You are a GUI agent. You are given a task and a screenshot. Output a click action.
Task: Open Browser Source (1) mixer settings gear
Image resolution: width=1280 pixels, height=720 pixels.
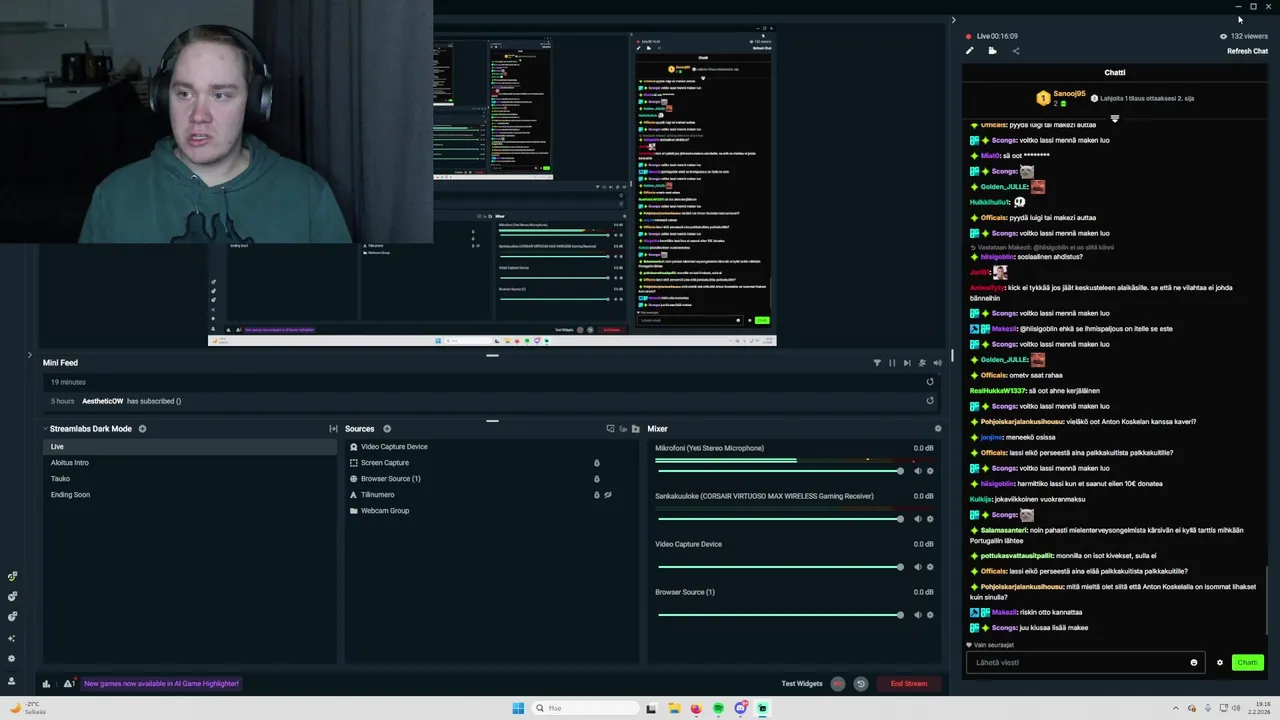(x=930, y=615)
